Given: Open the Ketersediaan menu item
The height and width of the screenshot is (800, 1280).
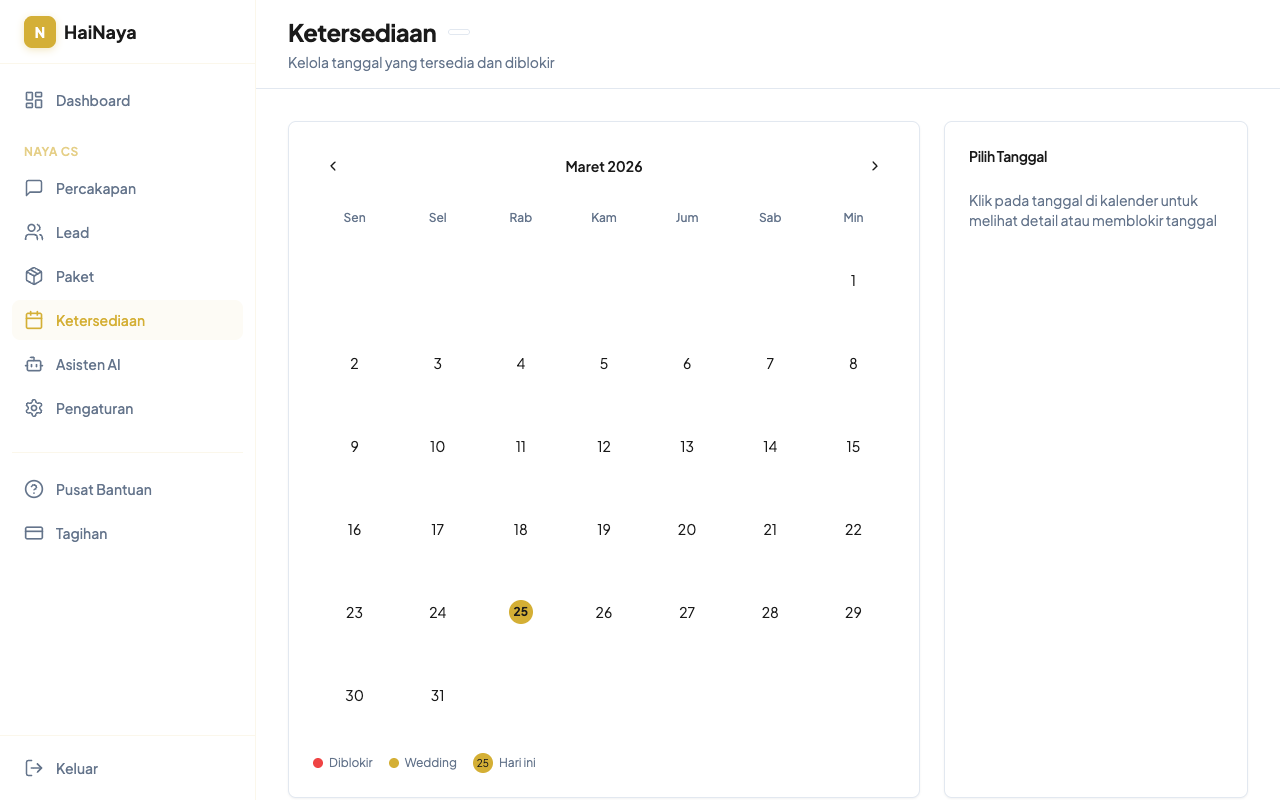Looking at the screenshot, I should (x=100, y=320).
